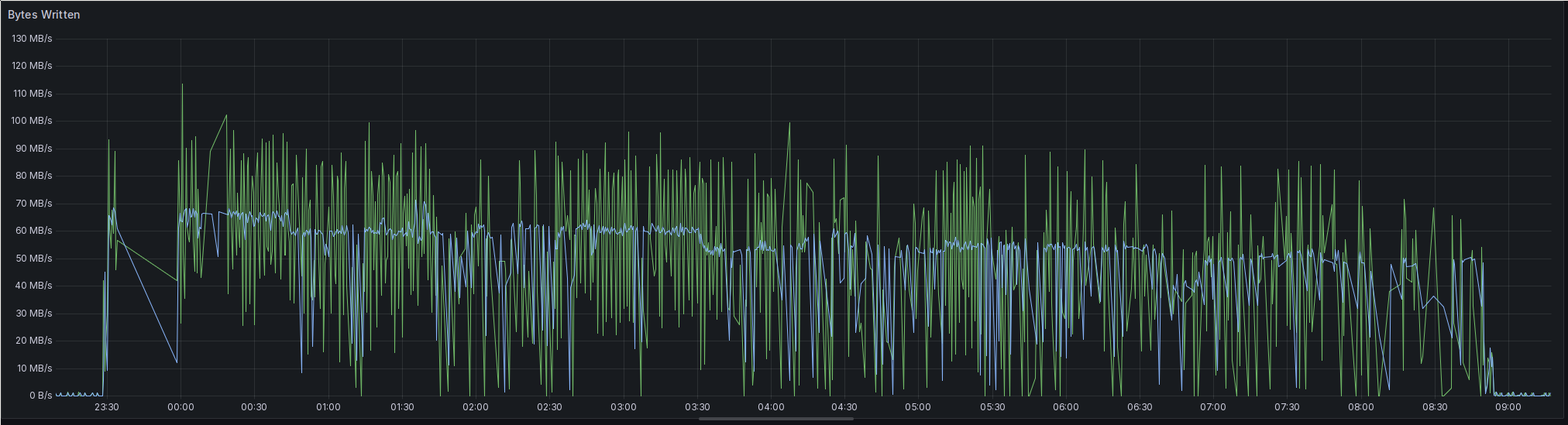
Task: Click the 04:30 time axis label
Action: pos(844,407)
